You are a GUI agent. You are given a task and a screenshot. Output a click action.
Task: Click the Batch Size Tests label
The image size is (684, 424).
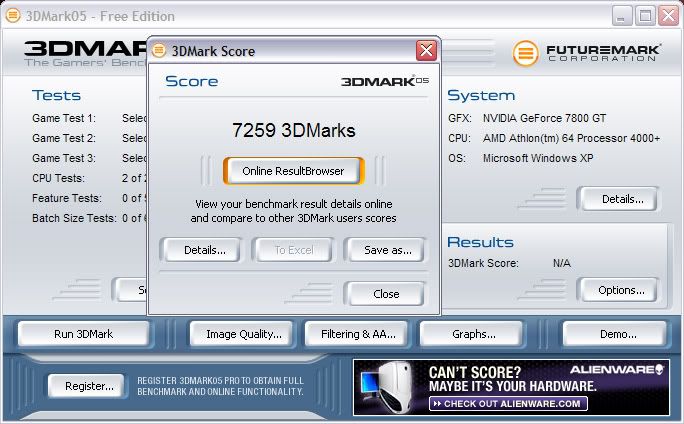click(74, 218)
